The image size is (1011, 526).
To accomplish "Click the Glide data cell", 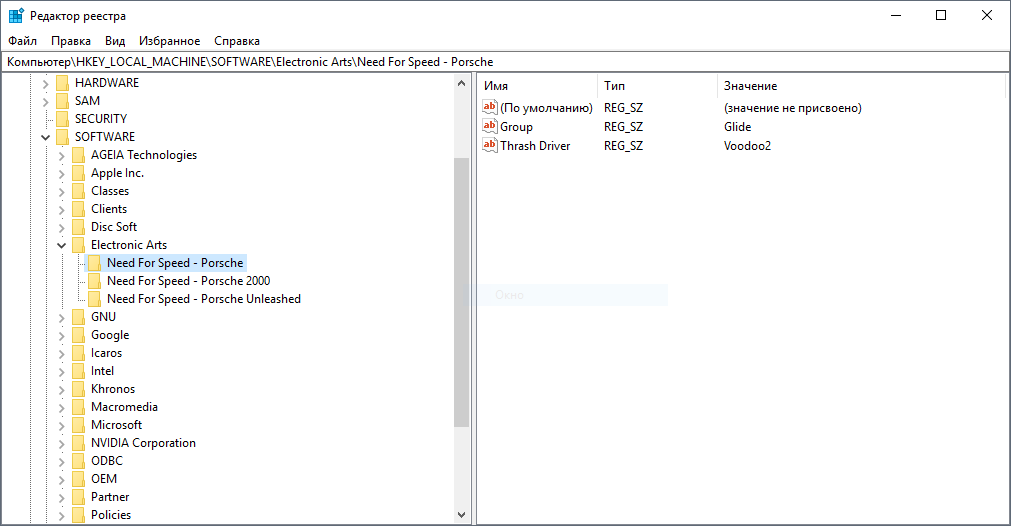I will [738, 127].
